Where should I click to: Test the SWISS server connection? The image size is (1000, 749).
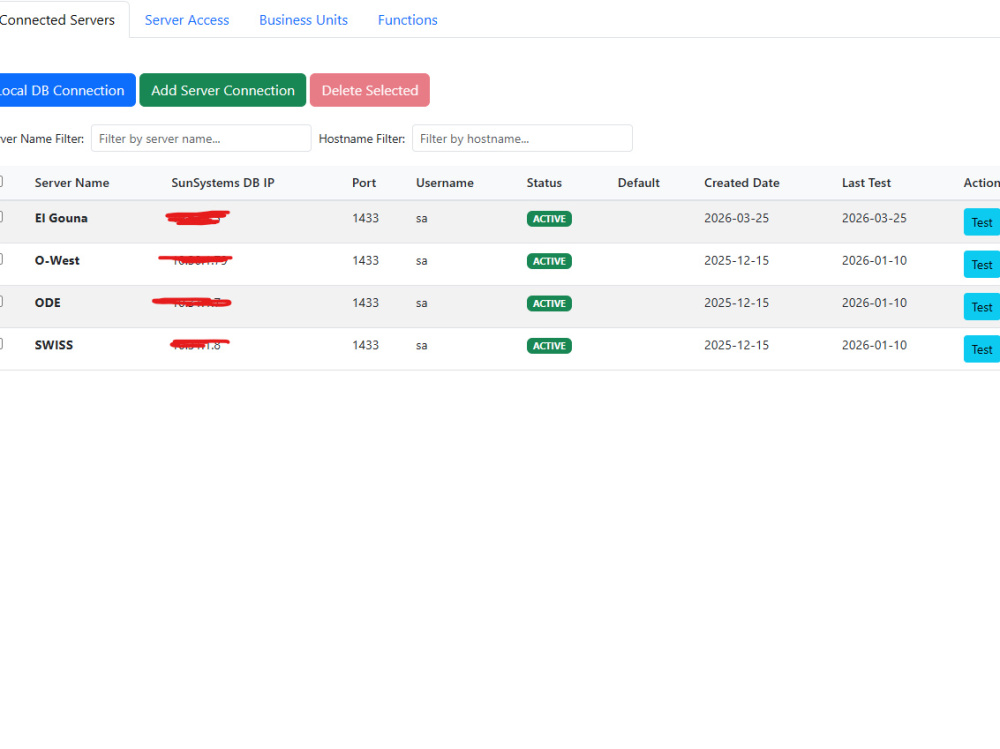982,349
